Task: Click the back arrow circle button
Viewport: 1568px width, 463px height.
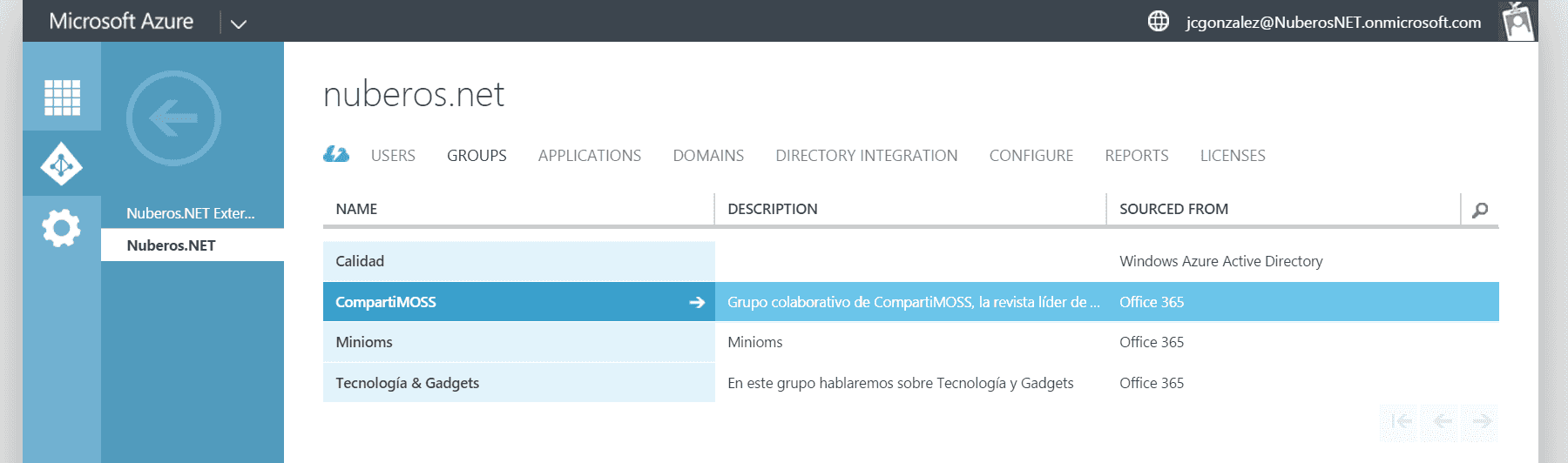Action: coord(173,118)
